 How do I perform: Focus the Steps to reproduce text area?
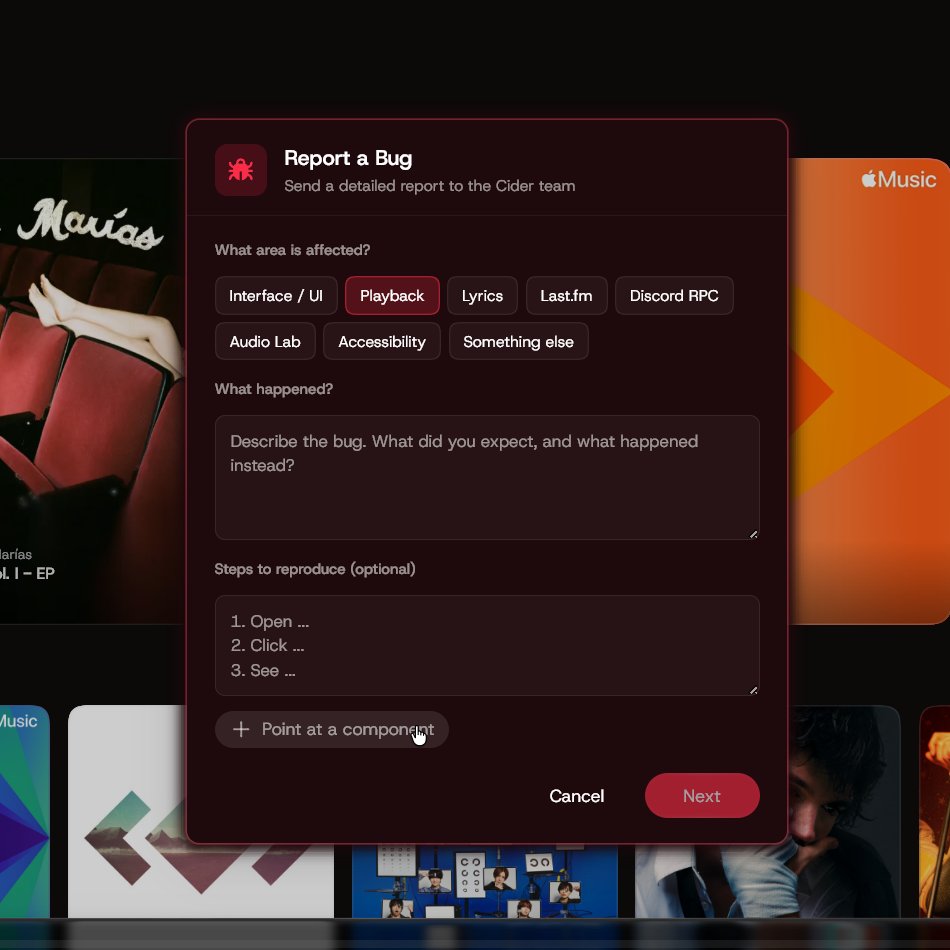(487, 645)
